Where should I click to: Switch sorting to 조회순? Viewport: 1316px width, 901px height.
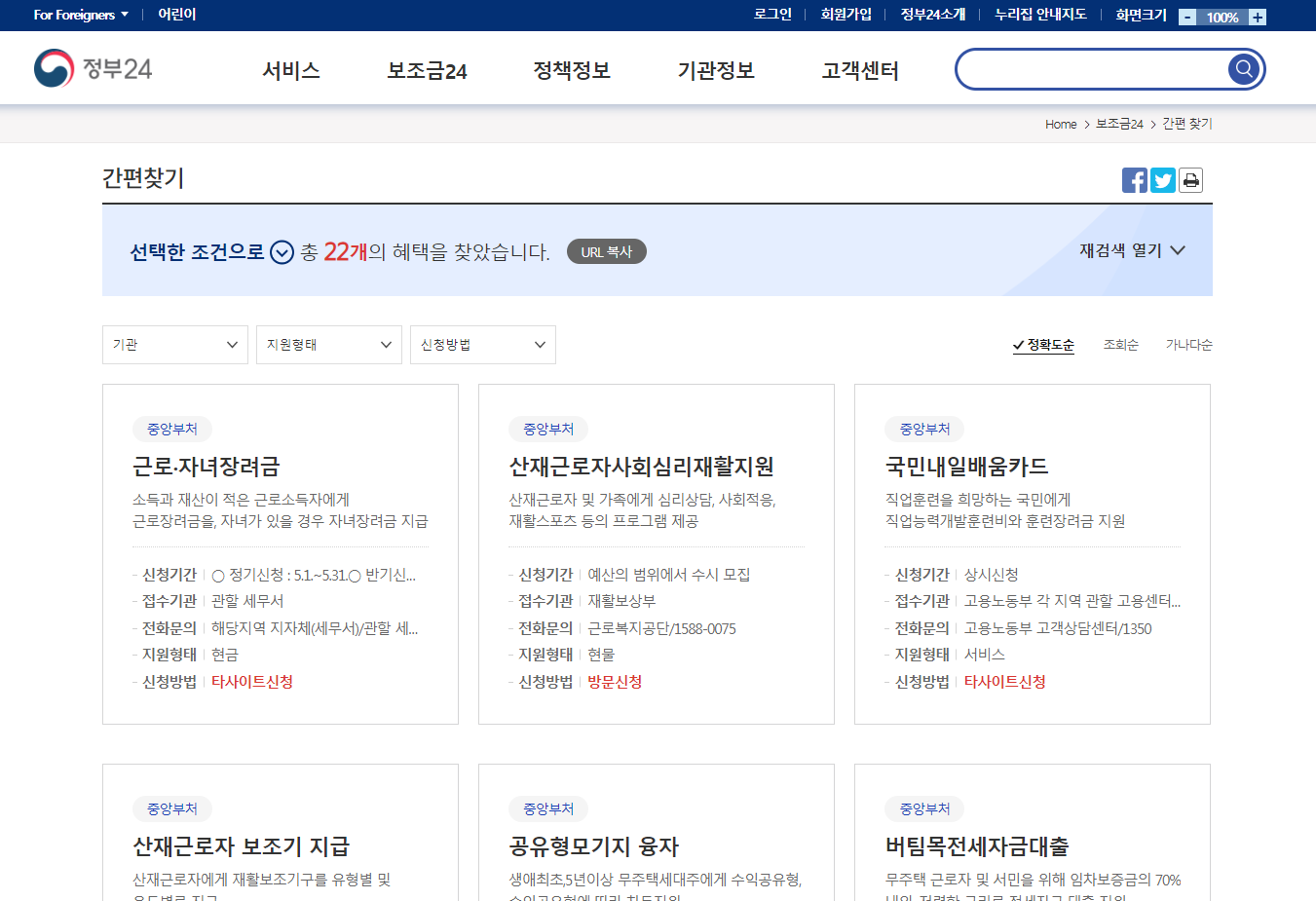(1120, 344)
